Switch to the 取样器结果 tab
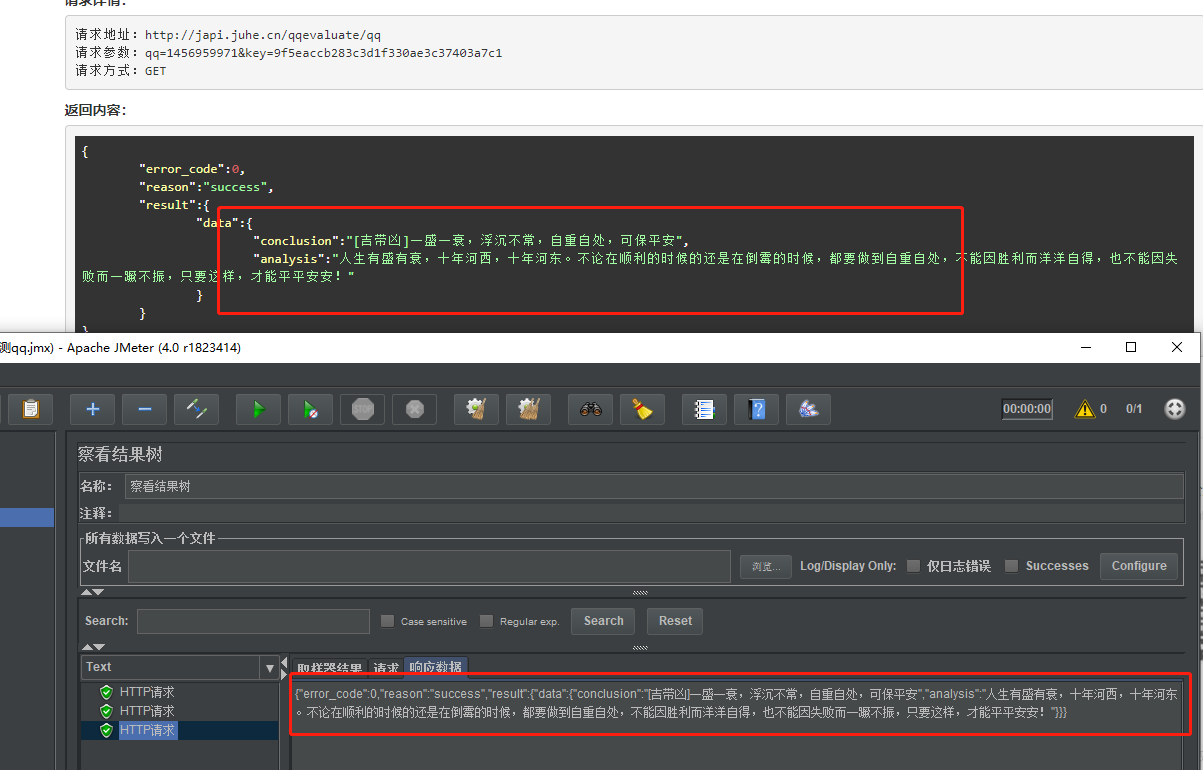Screen dimensions: 1203x770 tap(329, 668)
